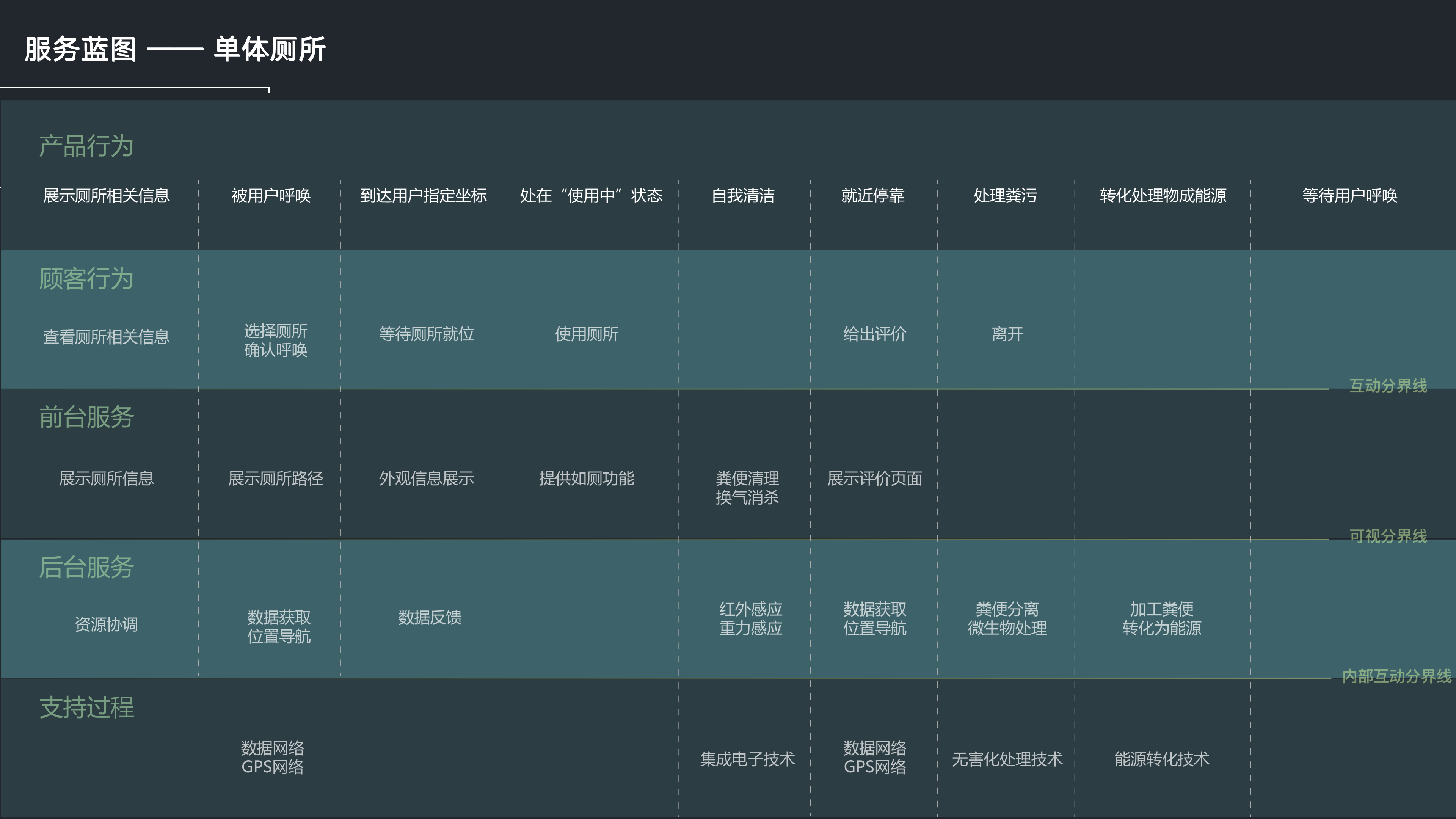Viewport: 1456px width, 819px height.
Task: Select the 支持过程 section heading
Action: click(x=86, y=707)
